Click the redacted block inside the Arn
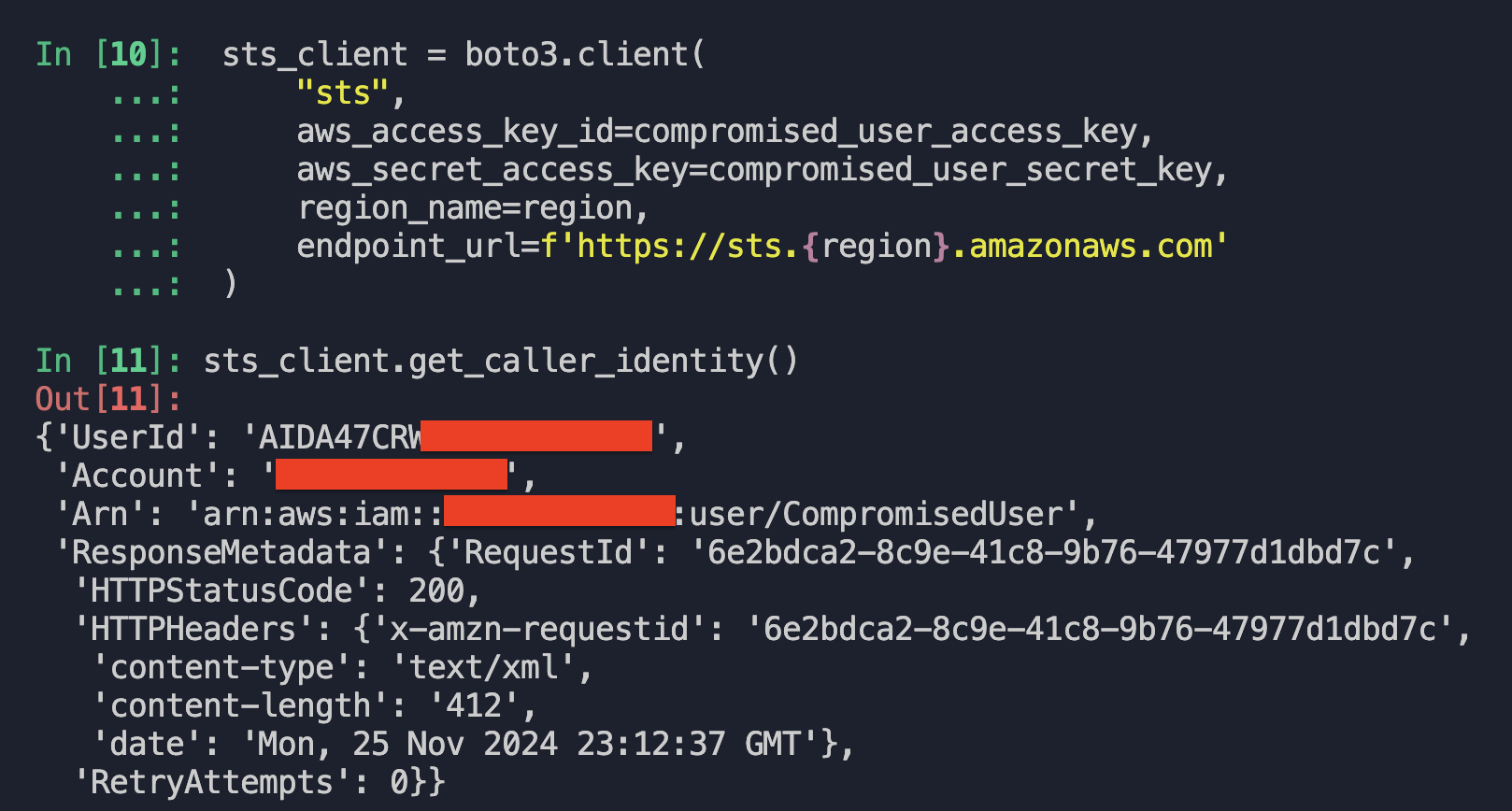The width and height of the screenshot is (1512, 811). point(560,512)
